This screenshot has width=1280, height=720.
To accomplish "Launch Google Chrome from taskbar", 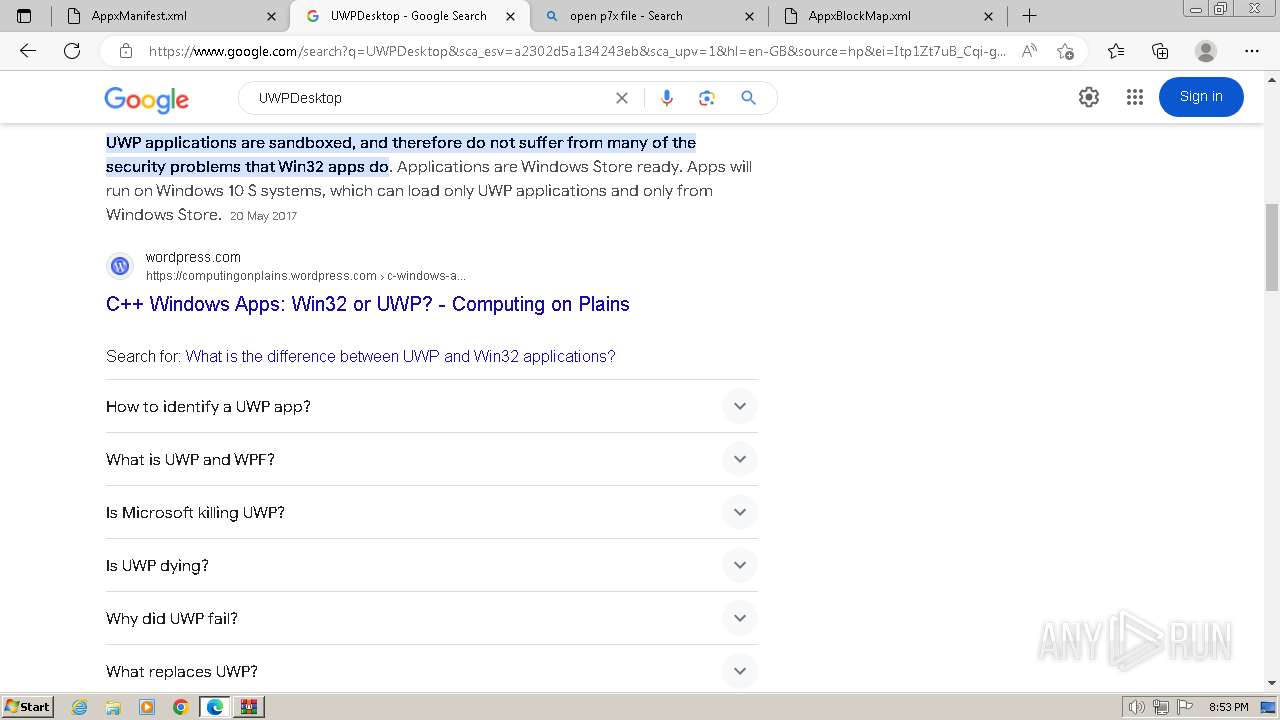I will 181,707.
